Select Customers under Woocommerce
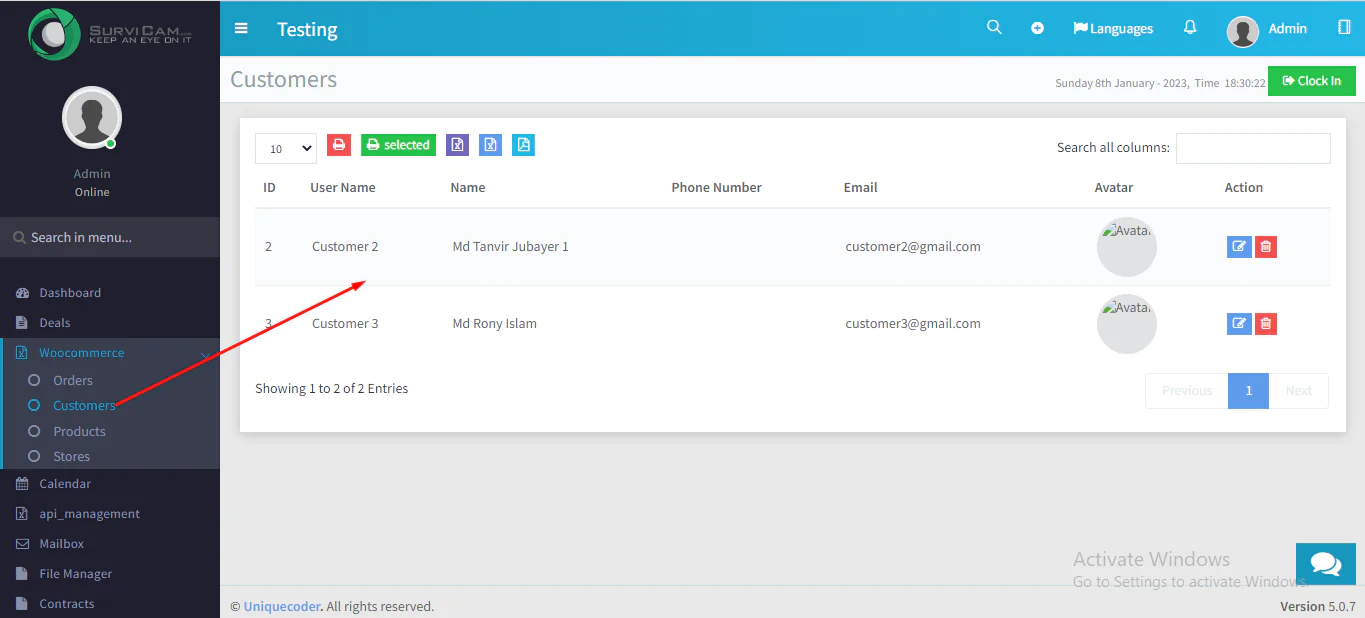 tap(84, 405)
